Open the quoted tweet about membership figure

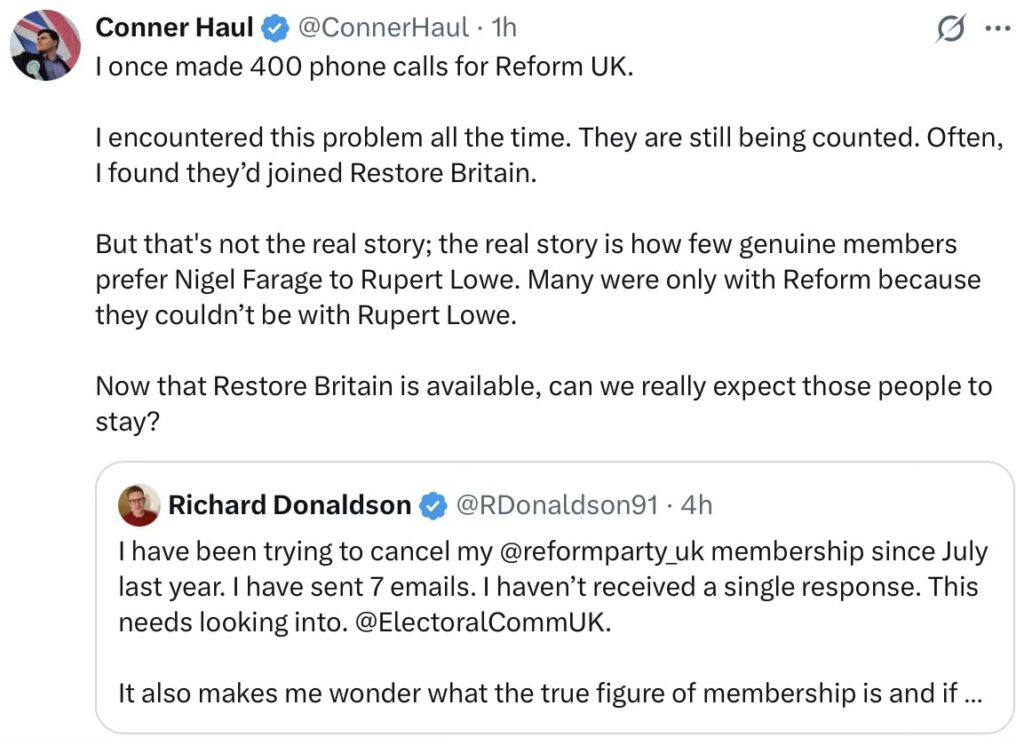coord(540,694)
